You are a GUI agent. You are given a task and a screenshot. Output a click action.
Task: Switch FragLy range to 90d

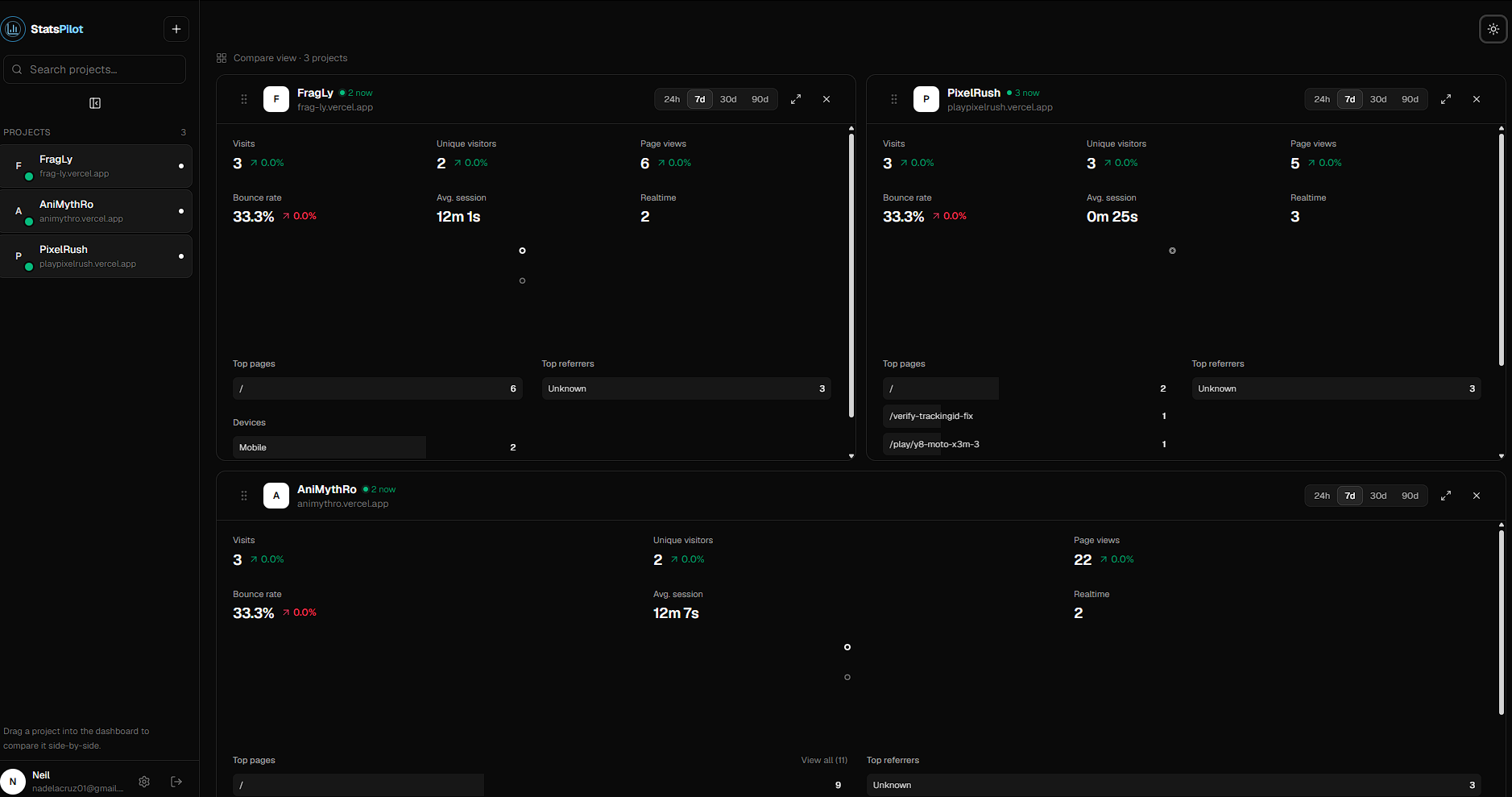(x=760, y=99)
